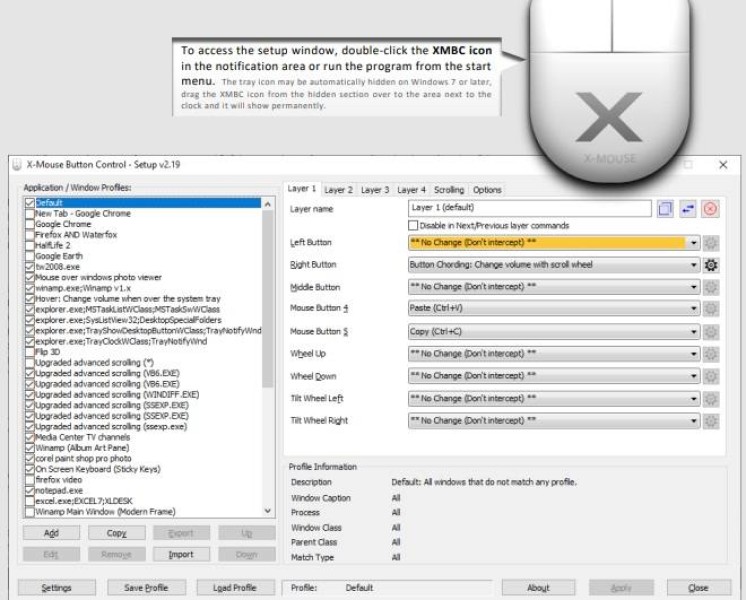Uncheck the Media Center TV channels checkbox
The image size is (746, 600).
(29, 437)
